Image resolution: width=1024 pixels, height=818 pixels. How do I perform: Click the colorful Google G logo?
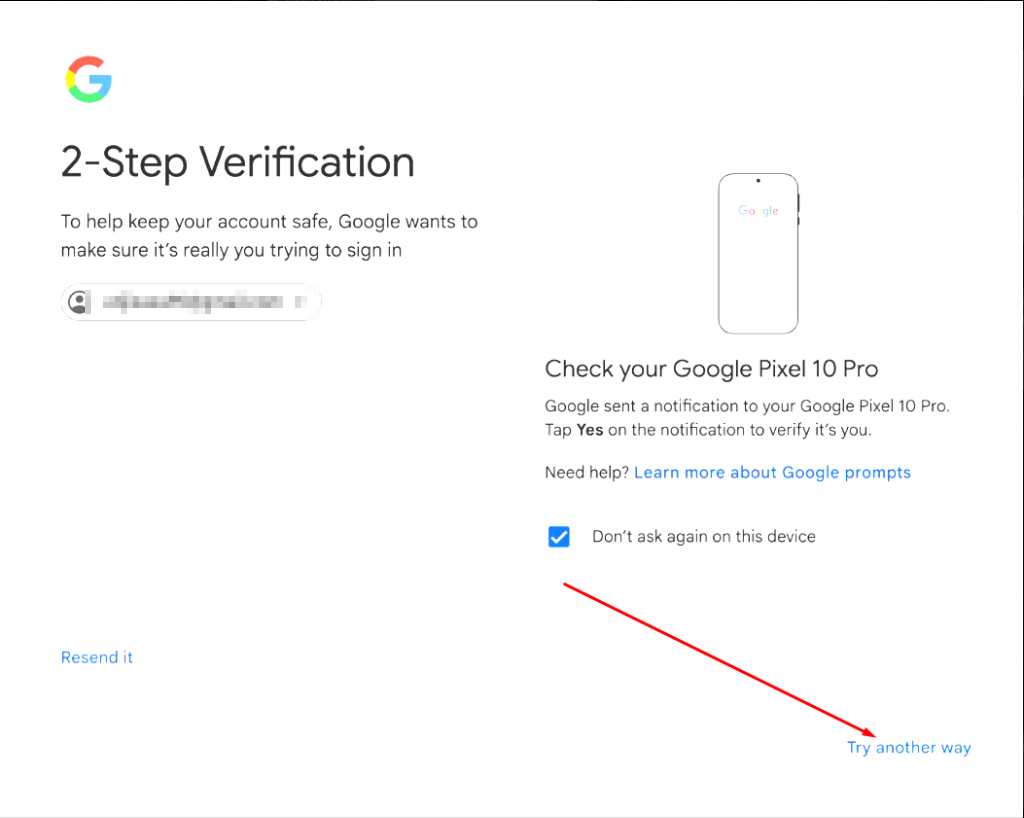tap(89, 79)
